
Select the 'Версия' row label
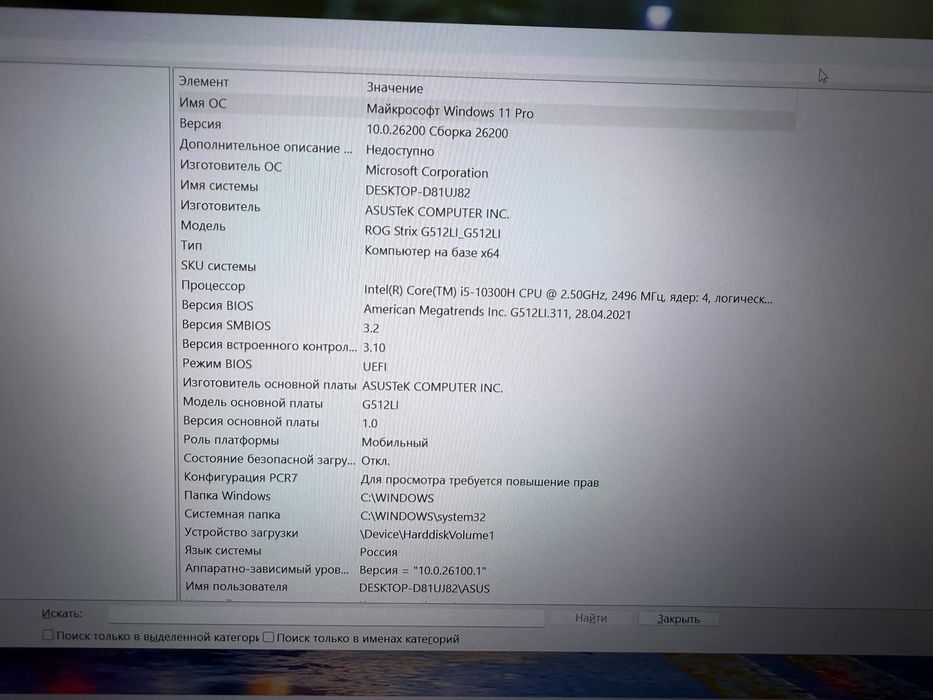coord(201,124)
